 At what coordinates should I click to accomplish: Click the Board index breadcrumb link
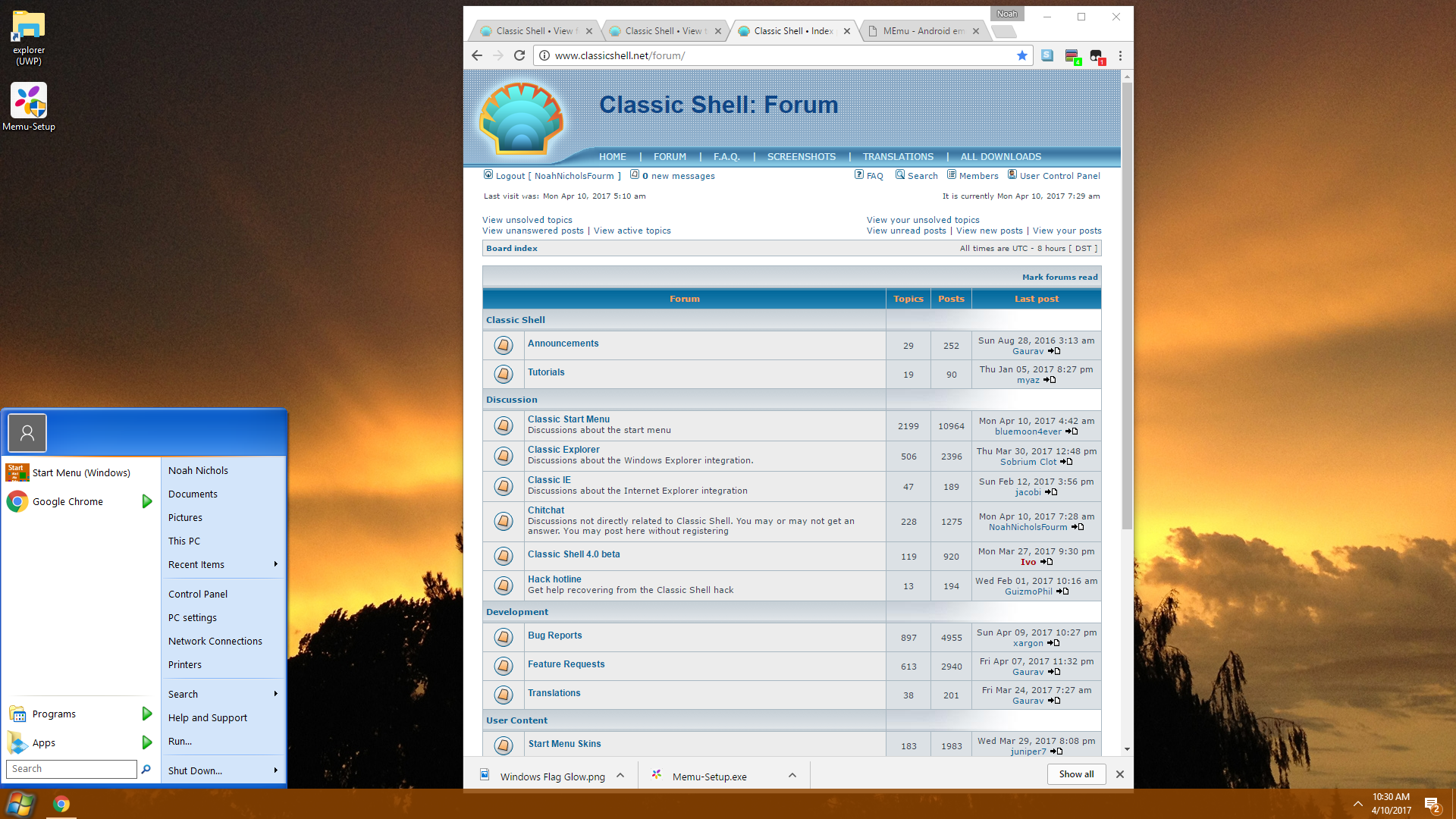(513, 248)
